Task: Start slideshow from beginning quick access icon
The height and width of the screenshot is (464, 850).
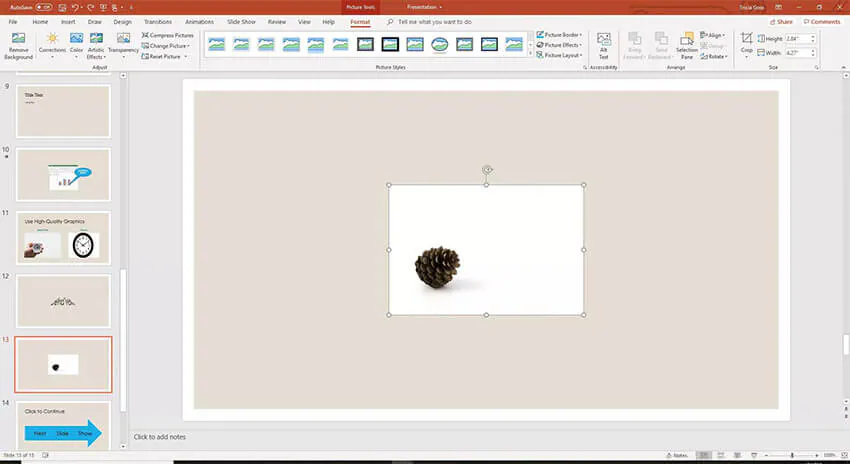Action: [103, 7]
